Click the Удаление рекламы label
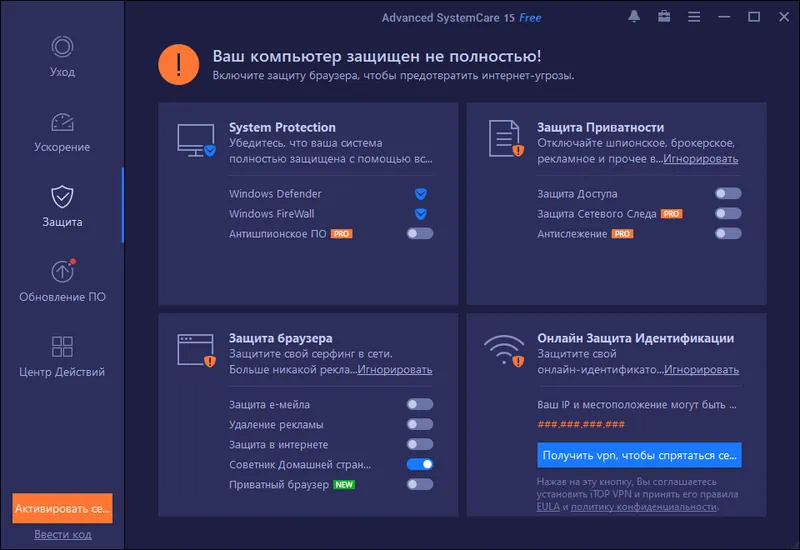The height and width of the screenshot is (550, 800). (276, 424)
